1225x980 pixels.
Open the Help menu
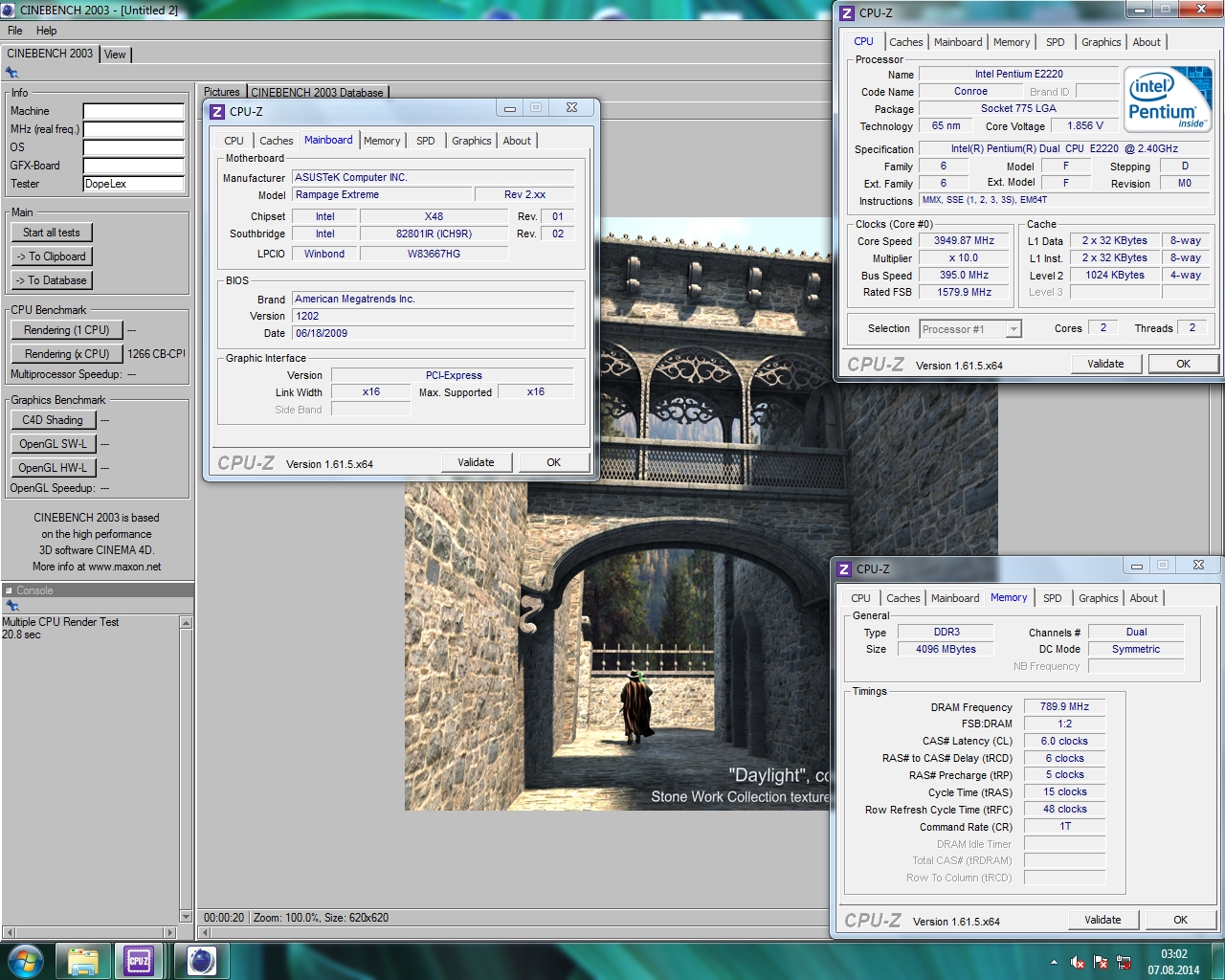46,31
